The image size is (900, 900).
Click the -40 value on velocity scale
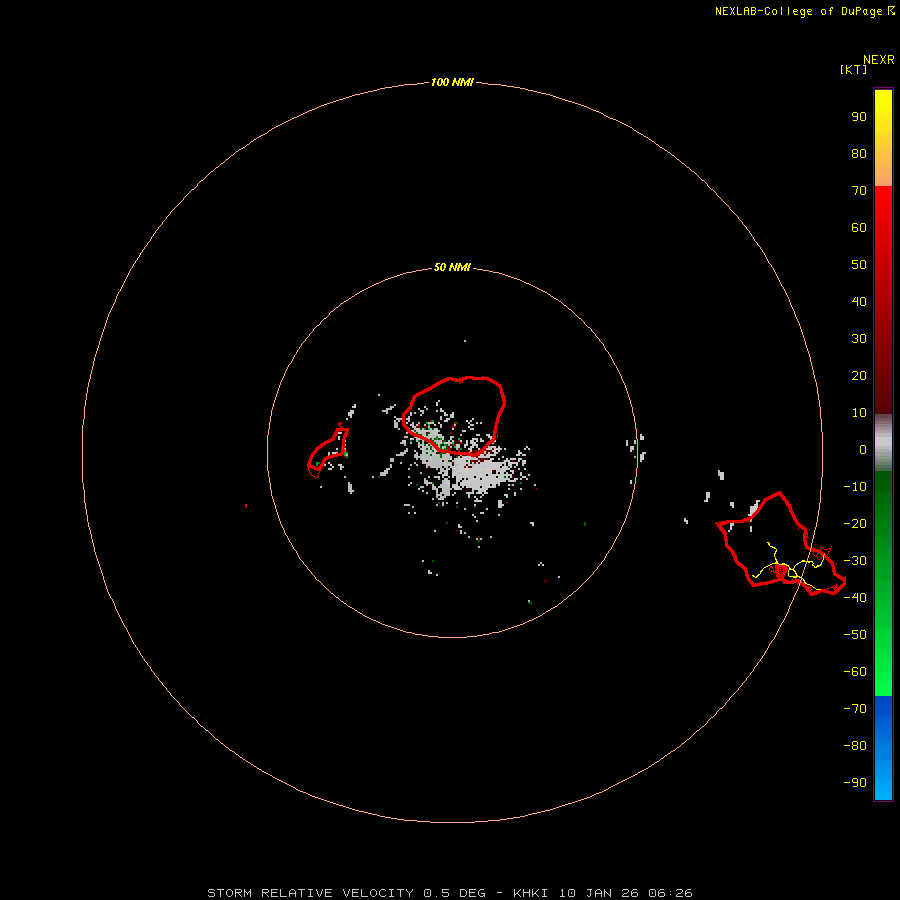pos(855,598)
